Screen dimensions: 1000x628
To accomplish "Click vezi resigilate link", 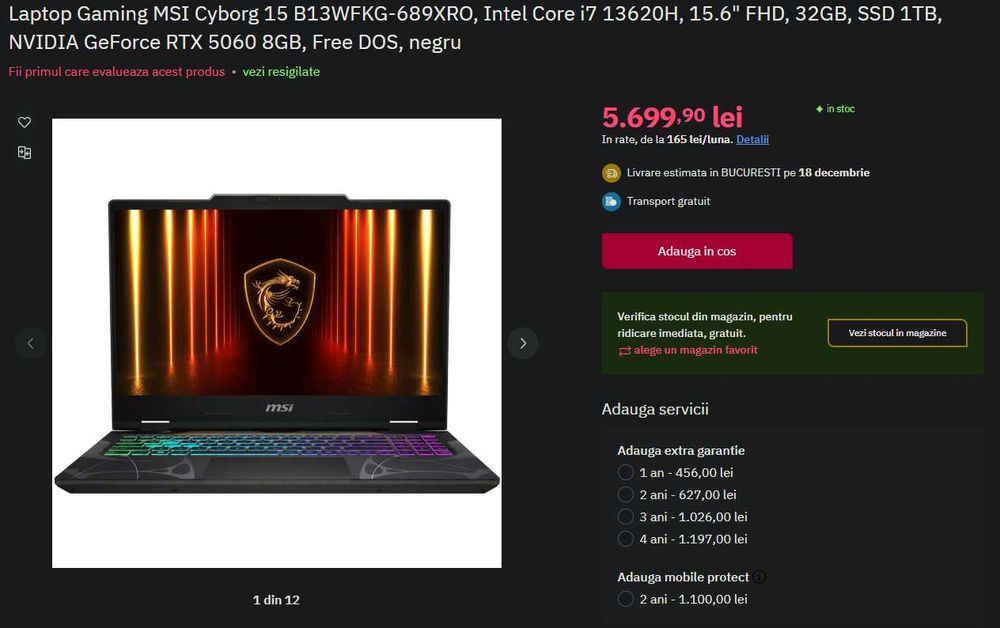I will pos(281,71).
